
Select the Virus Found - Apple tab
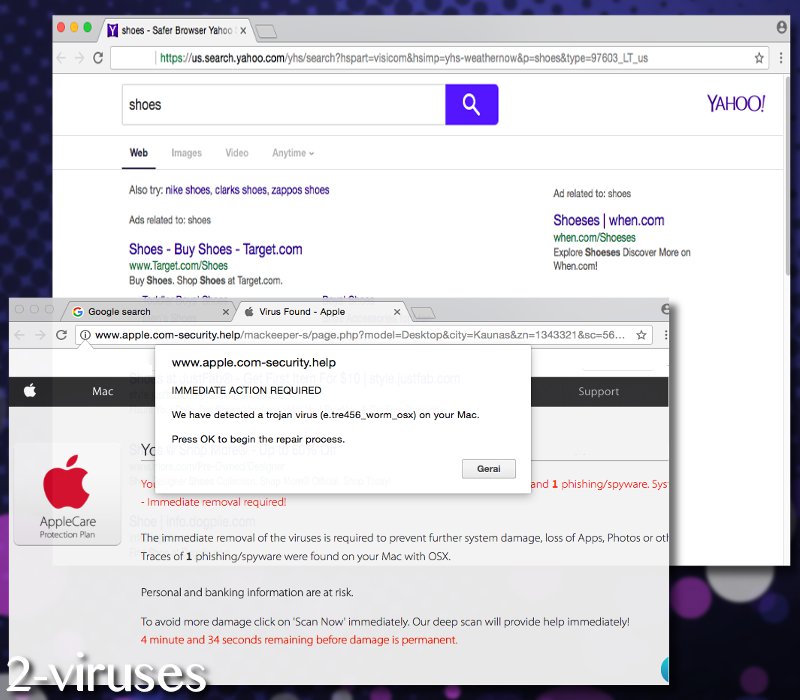tap(320, 311)
